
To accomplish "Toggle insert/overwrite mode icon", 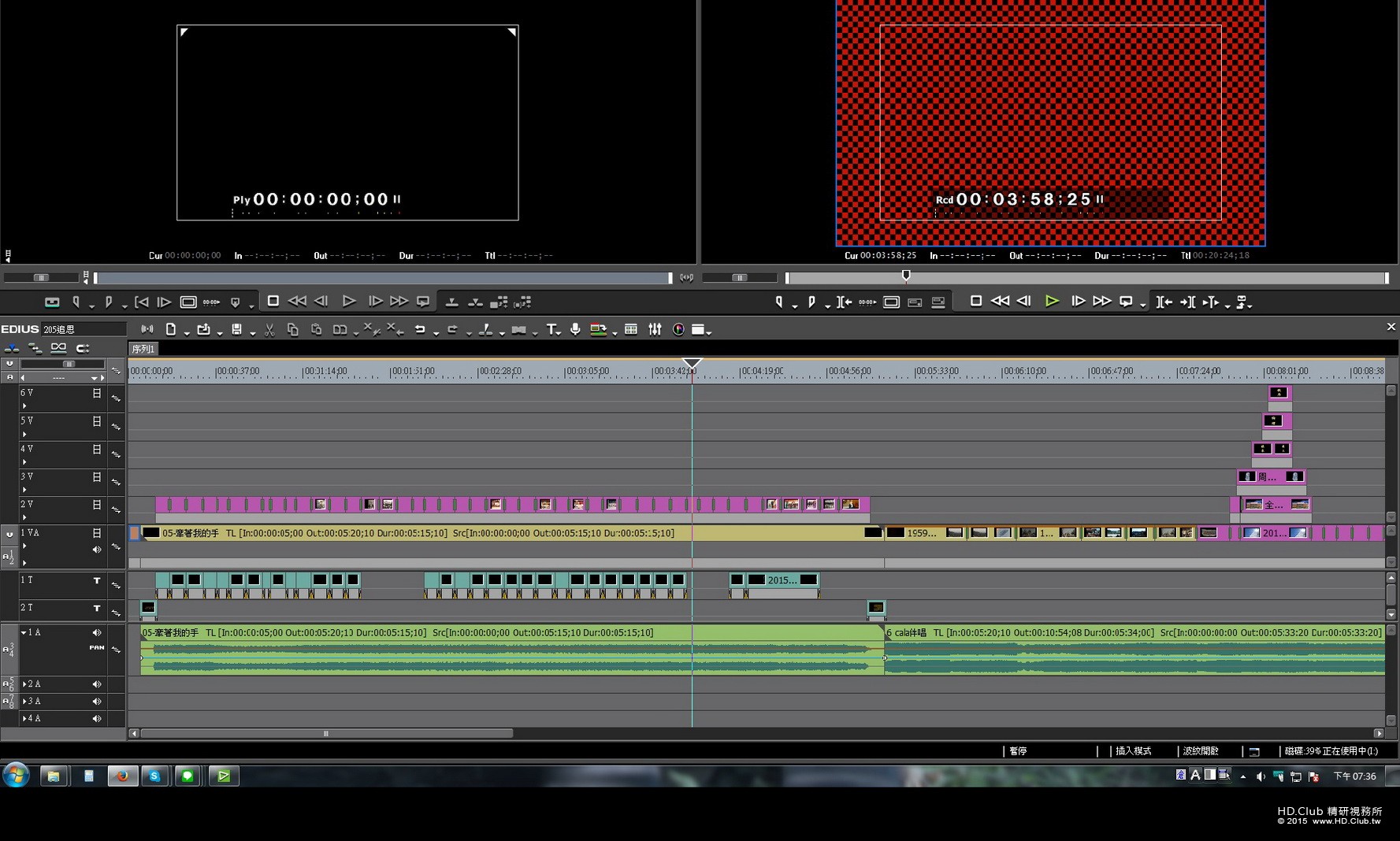I will tap(11, 348).
